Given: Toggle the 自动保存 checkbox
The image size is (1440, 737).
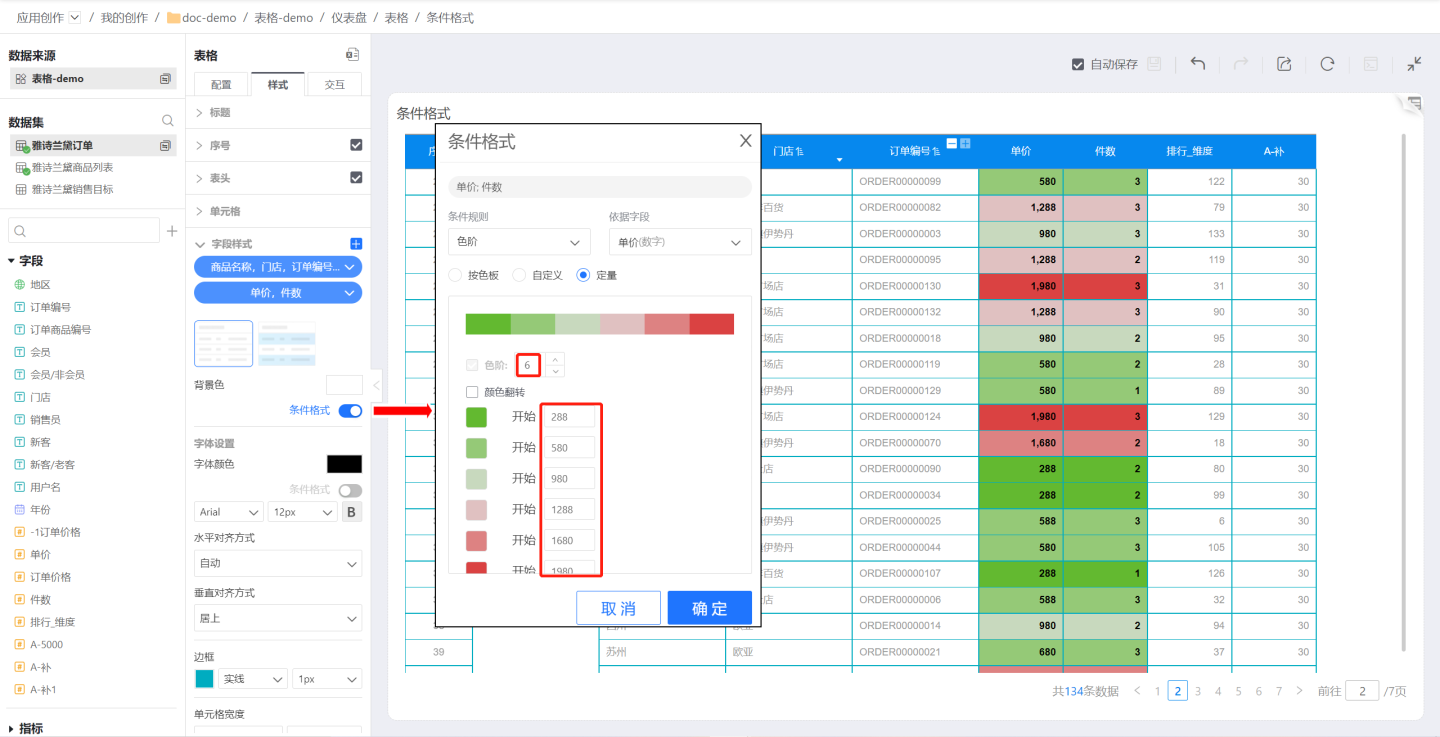Looking at the screenshot, I should pyautogui.click(x=1078, y=64).
